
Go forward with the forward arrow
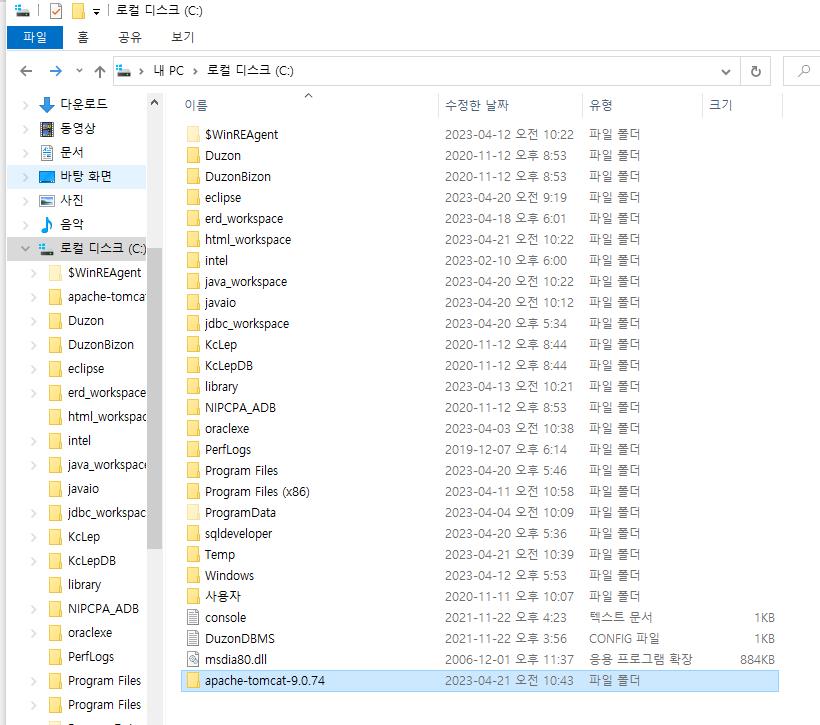coord(55,71)
